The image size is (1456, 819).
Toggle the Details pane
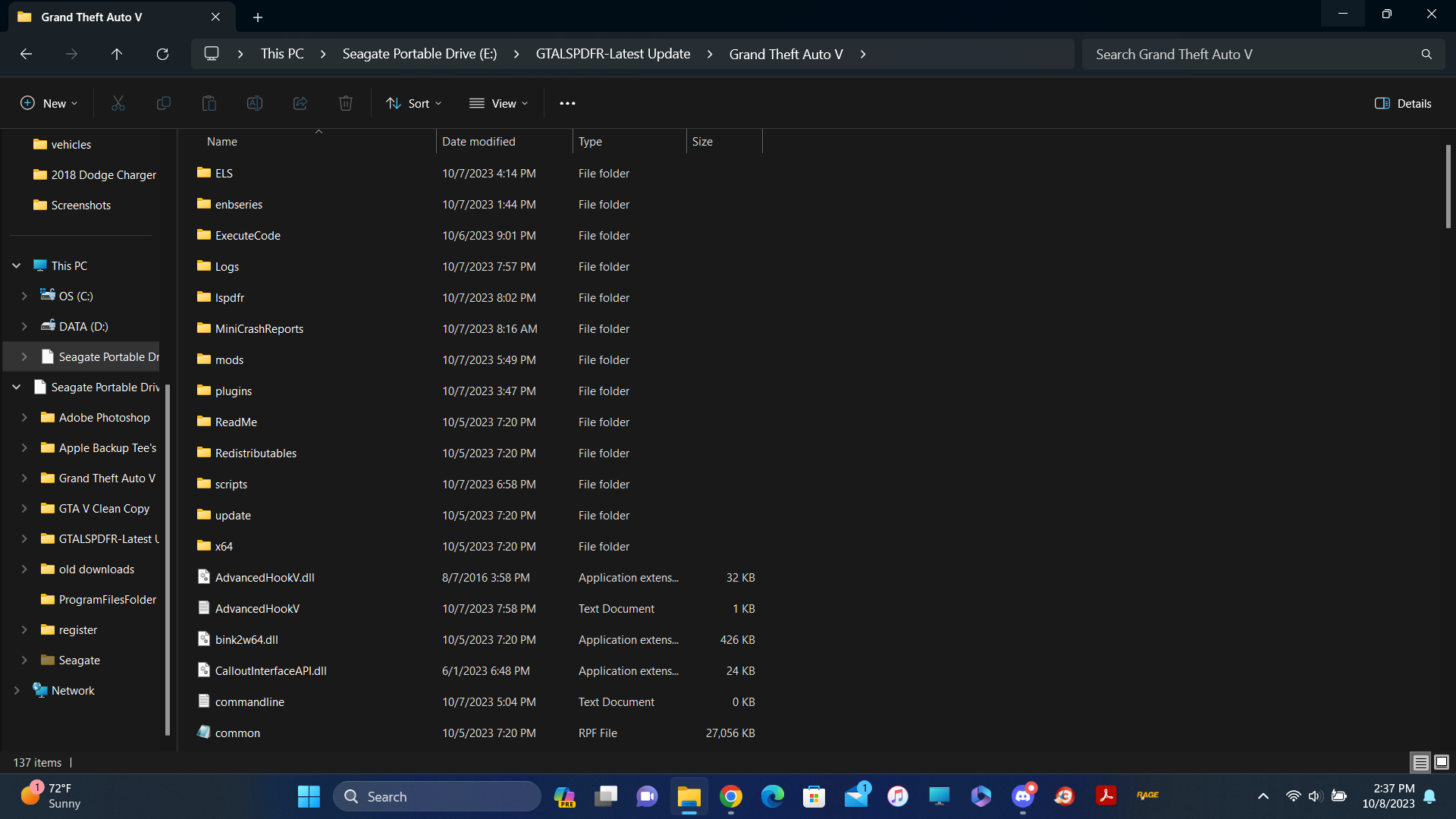click(x=1403, y=104)
